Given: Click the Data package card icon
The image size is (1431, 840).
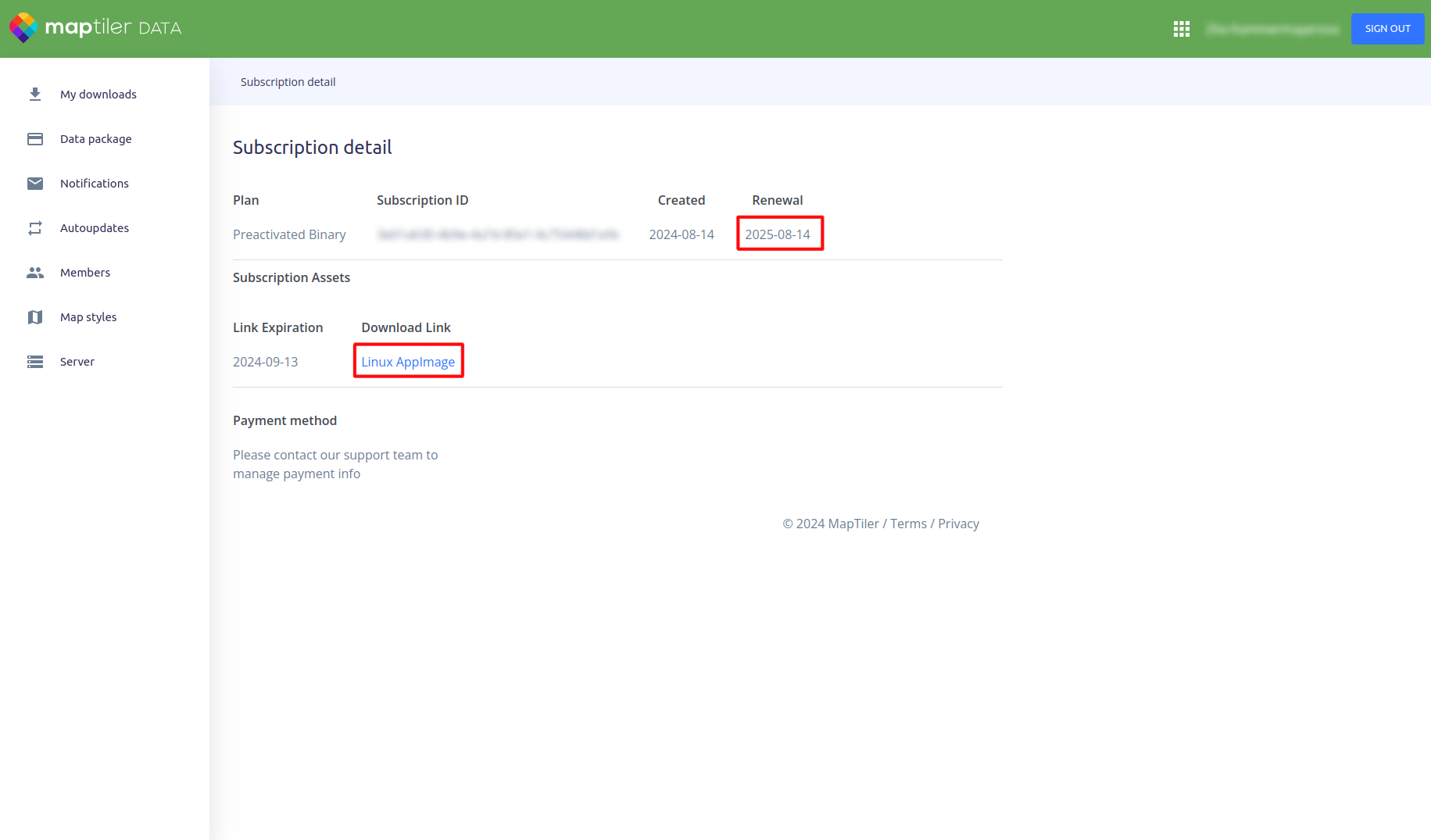Looking at the screenshot, I should coord(35,139).
